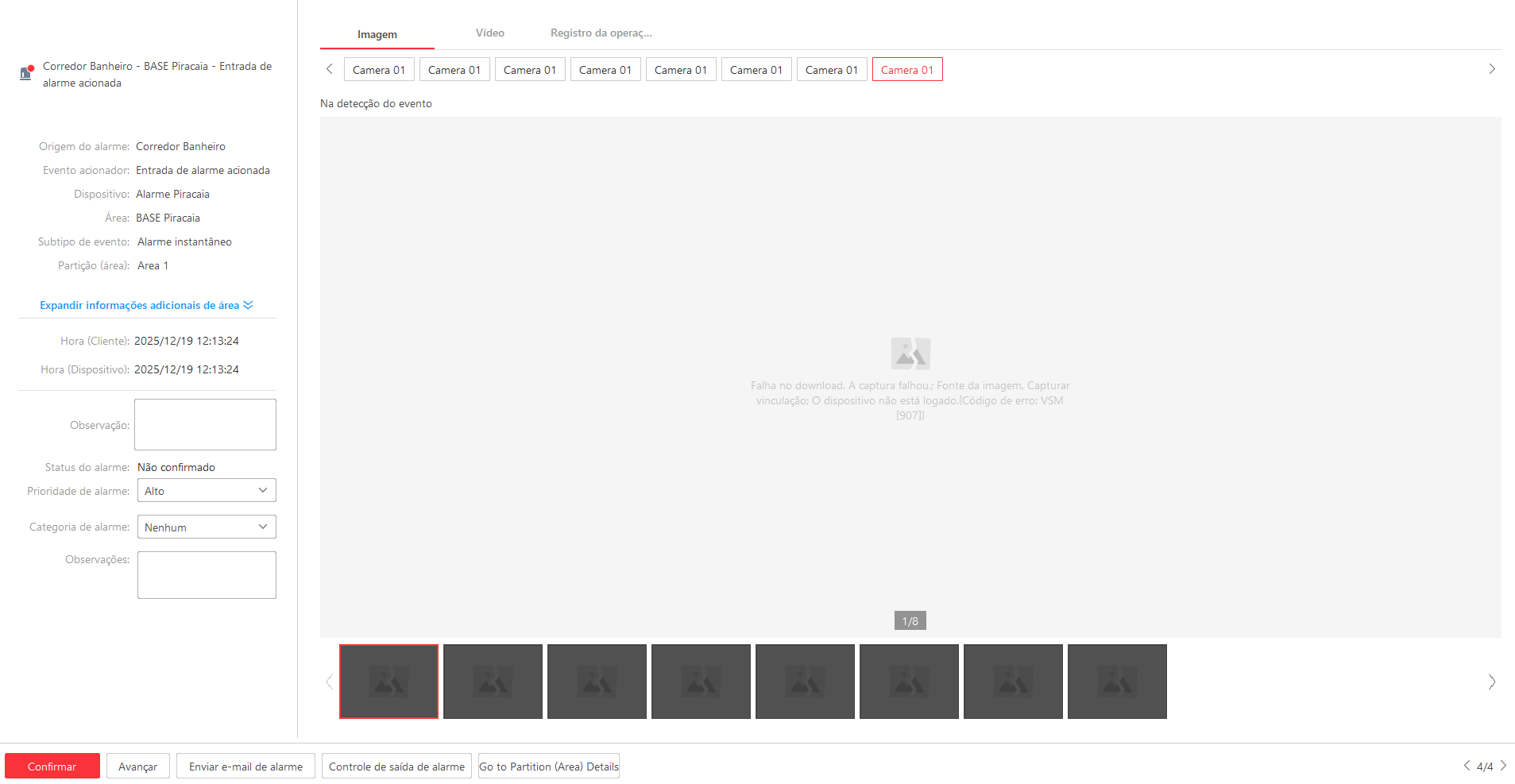Open the Prioridade de alarme dropdown
This screenshot has height=784, width=1515.
[207, 491]
